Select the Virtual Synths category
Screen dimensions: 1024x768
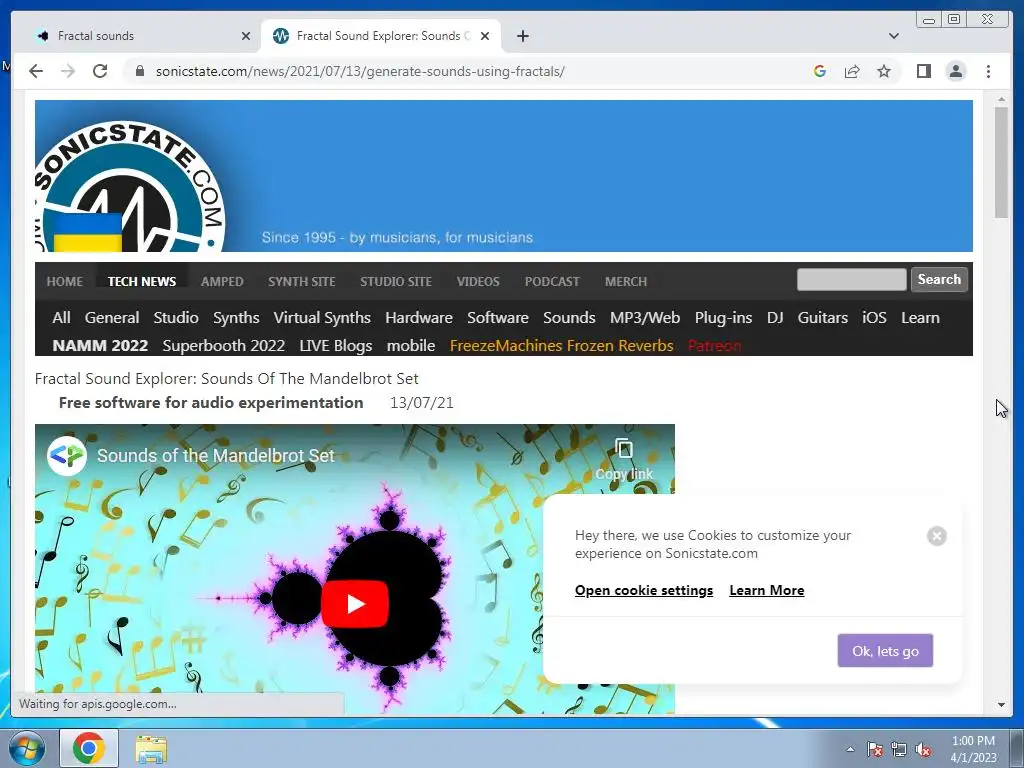(322, 317)
